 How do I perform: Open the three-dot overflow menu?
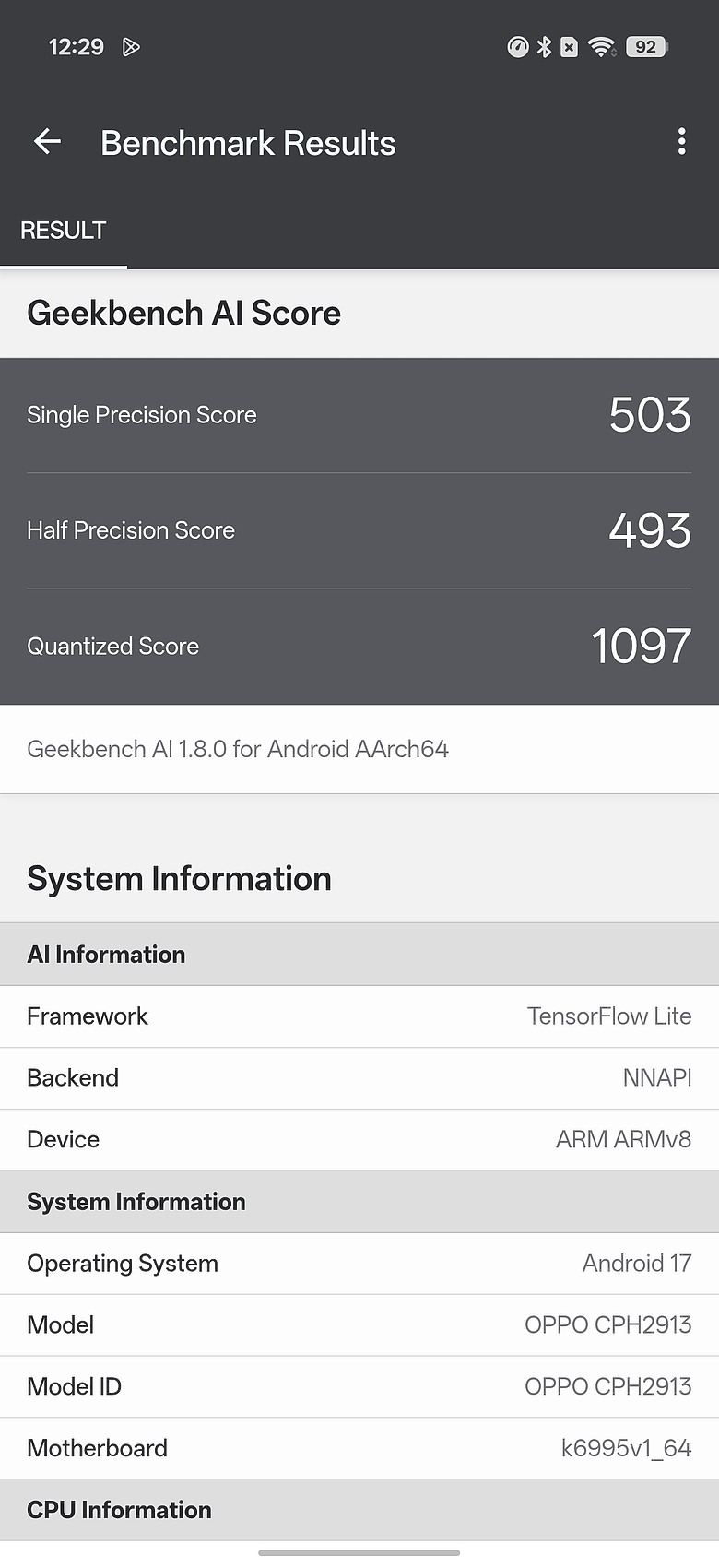[681, 141]
